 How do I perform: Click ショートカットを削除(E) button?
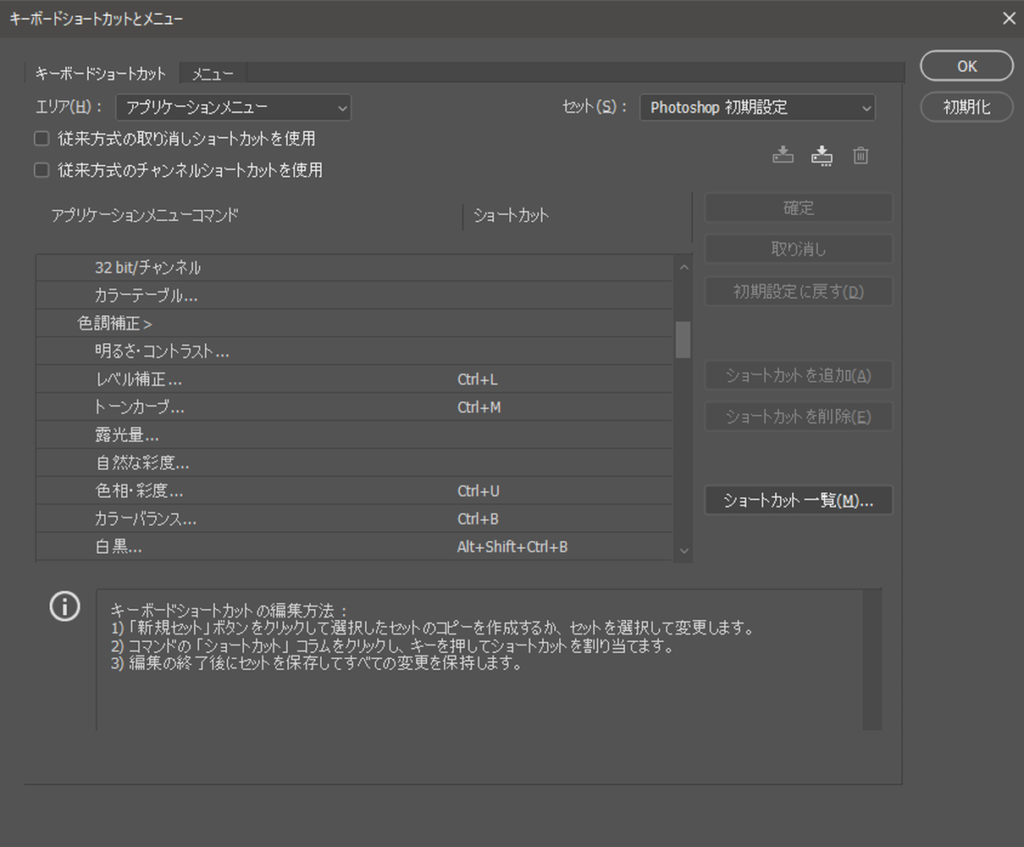coord(798,415)
